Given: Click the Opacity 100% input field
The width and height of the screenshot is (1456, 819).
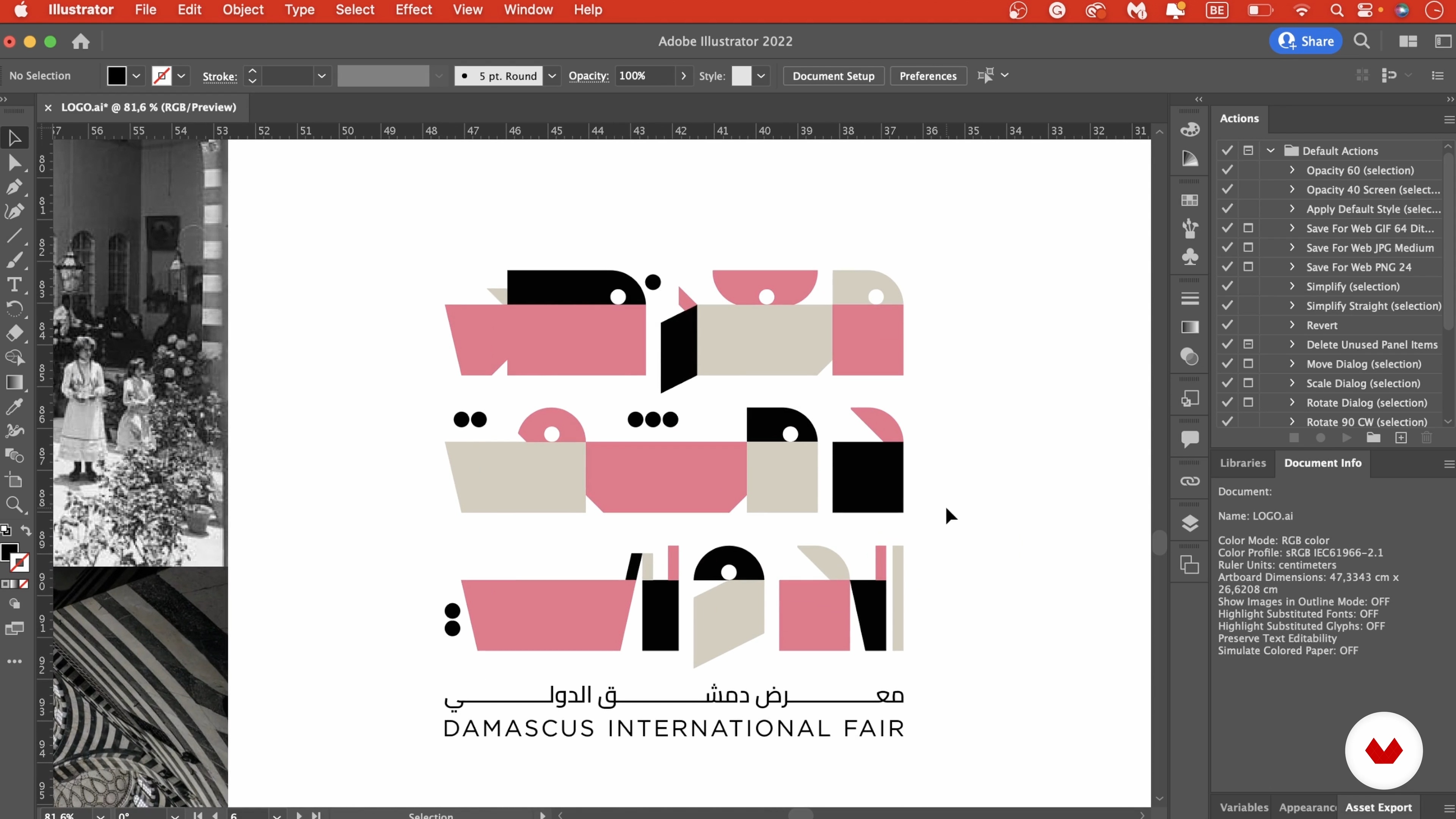Looking at the screenshot, I should 645,76.
